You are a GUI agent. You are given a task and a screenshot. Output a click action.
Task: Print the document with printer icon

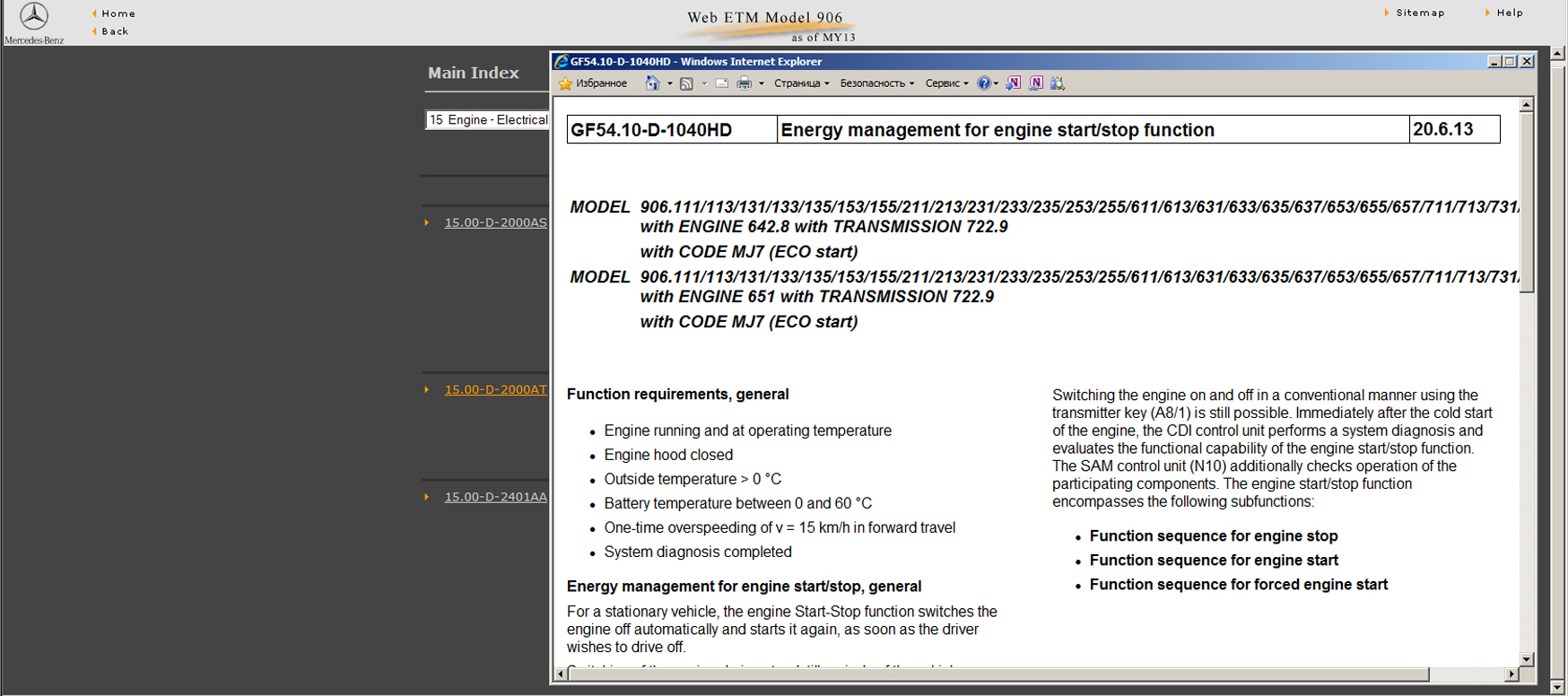[x=744, y=83]
